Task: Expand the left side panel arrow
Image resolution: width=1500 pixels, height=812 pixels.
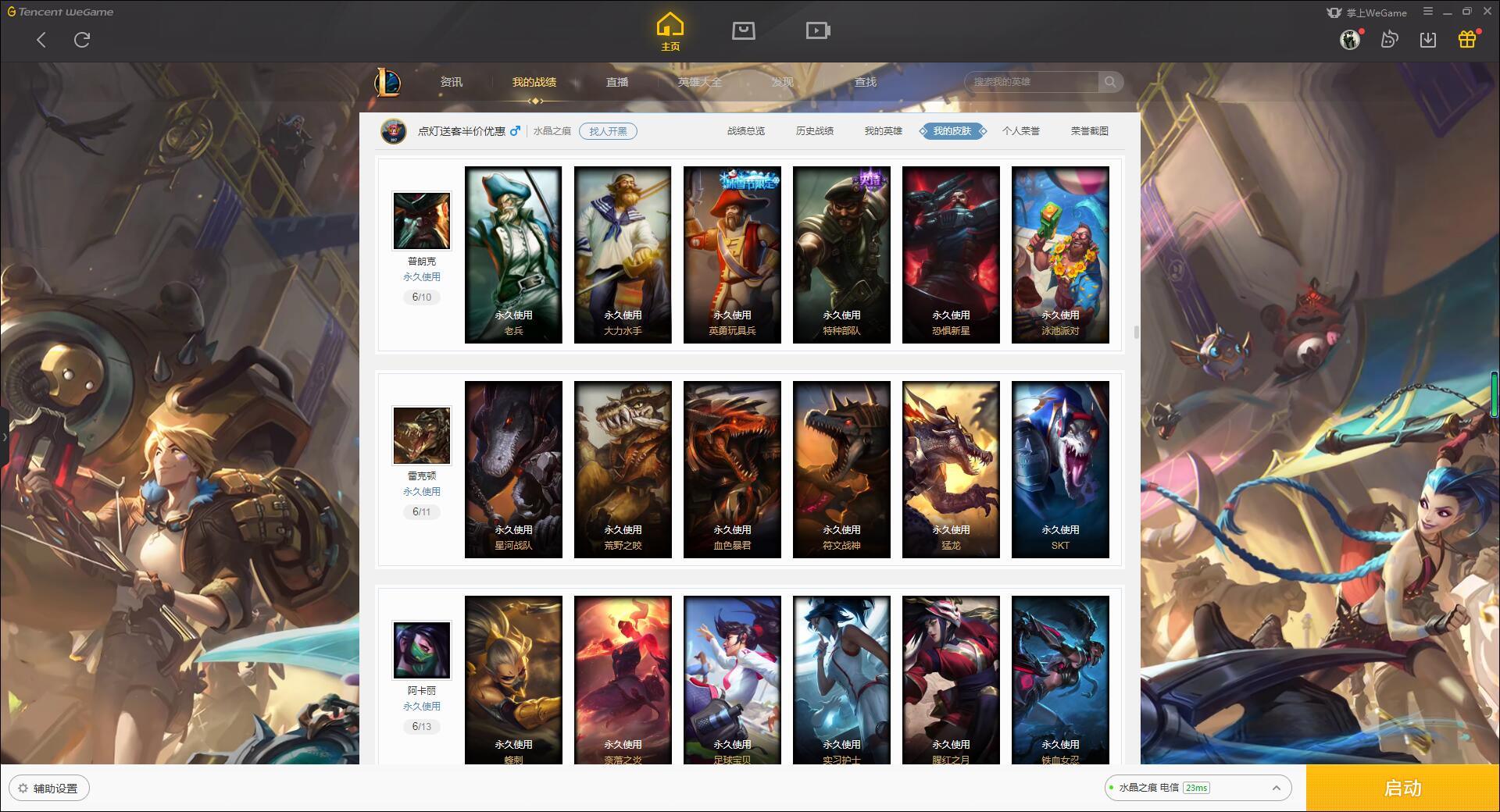Action: pyautogui.click(x=4, y=437)
